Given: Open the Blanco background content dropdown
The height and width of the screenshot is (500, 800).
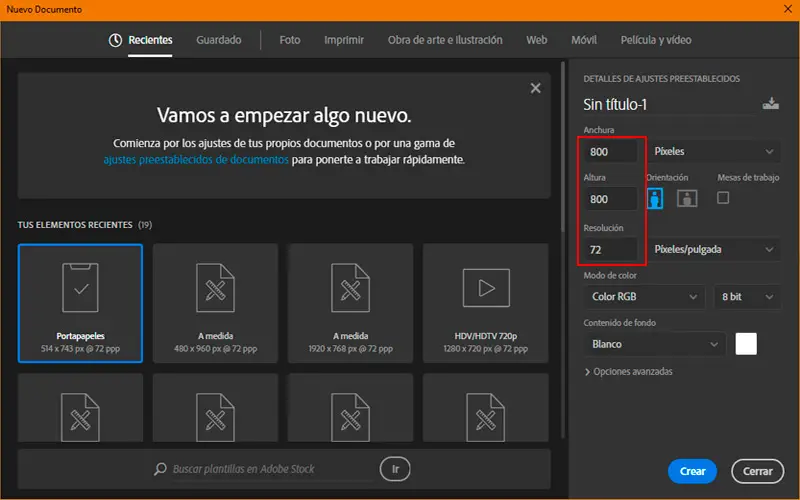Looking at the screenshot, I should [654, 344].
